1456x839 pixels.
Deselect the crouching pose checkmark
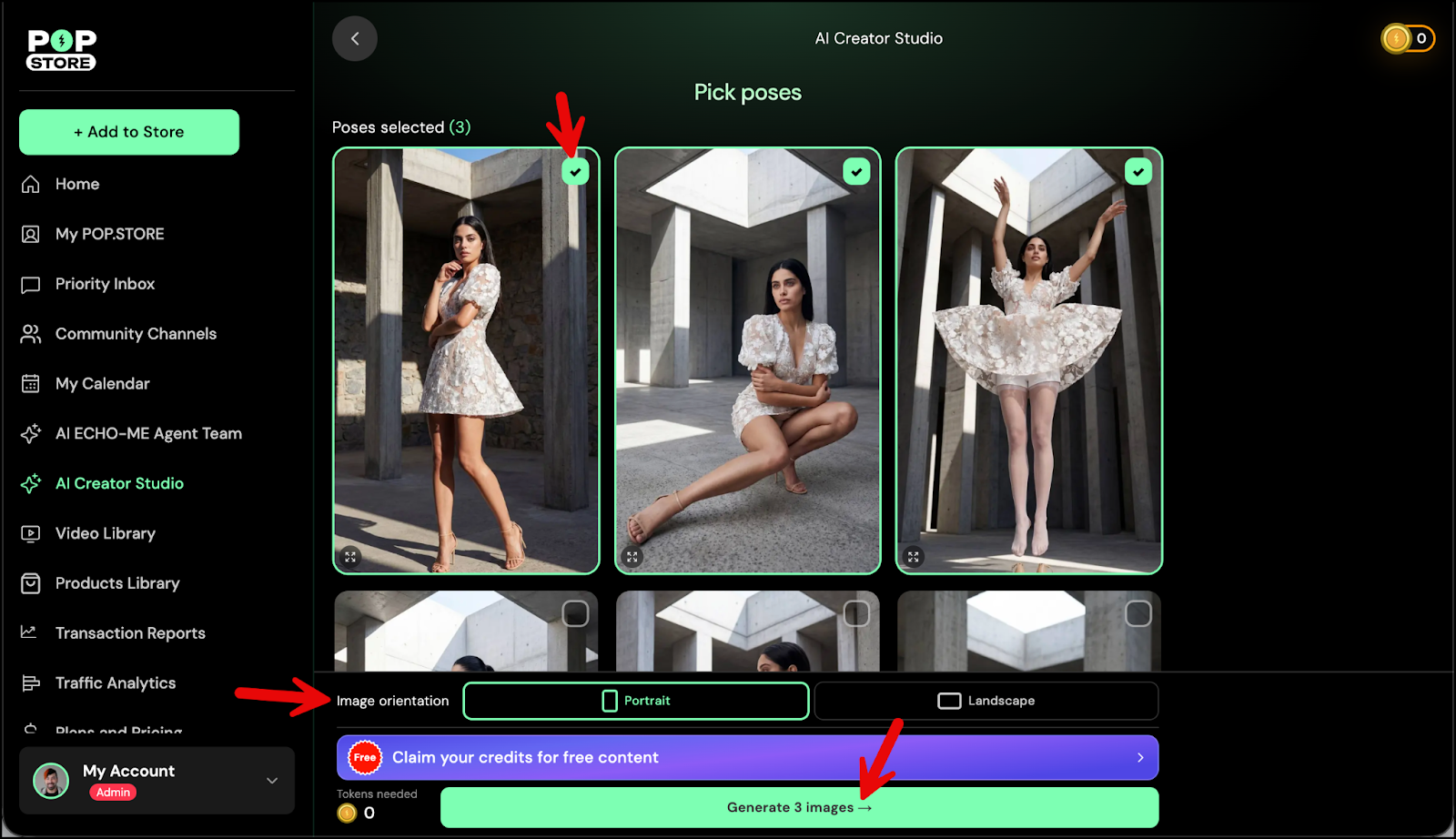pyautogui.click(x=856, y=172)
